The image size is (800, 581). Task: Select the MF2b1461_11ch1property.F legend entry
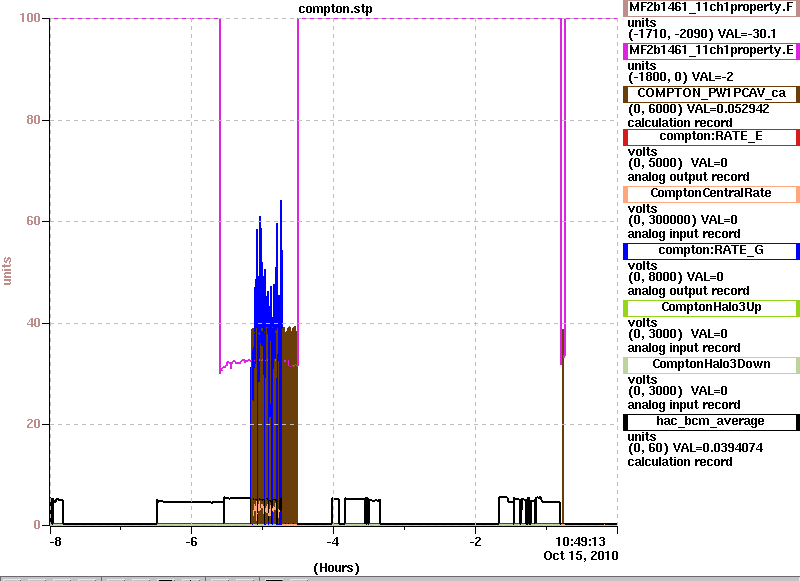(711, 8)
